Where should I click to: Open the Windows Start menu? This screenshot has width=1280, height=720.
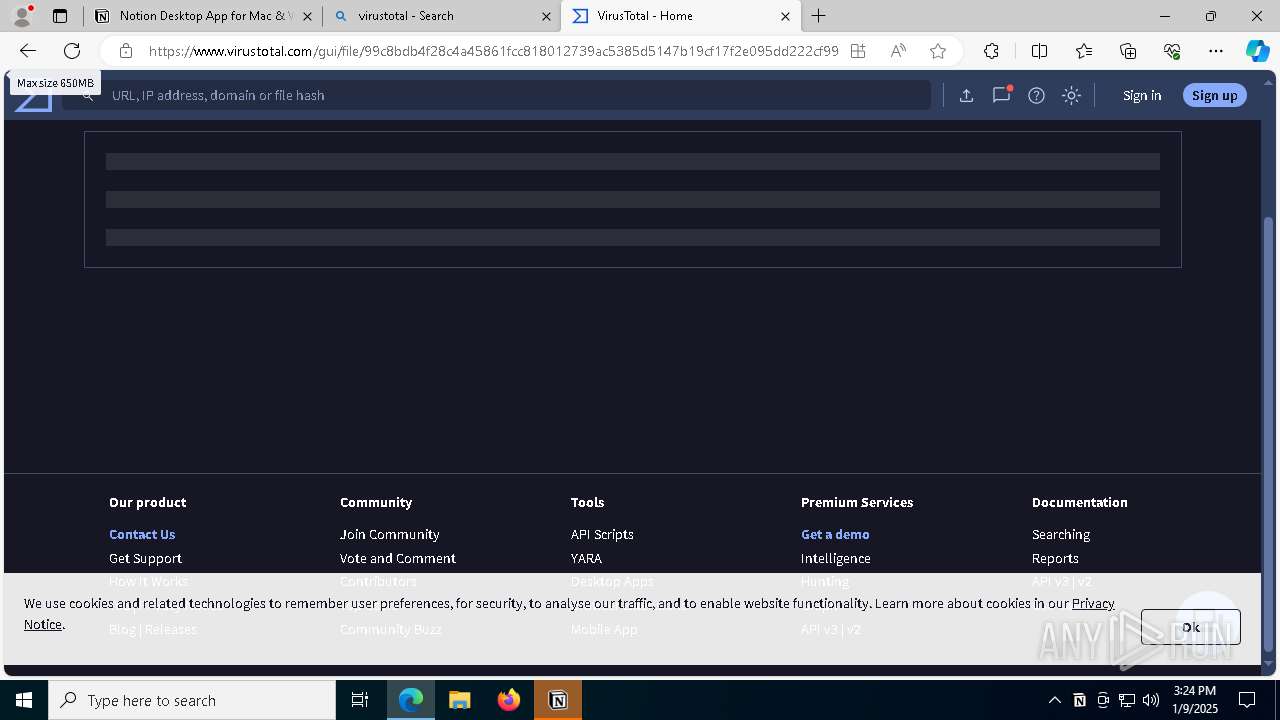click(x=24, y=700)
